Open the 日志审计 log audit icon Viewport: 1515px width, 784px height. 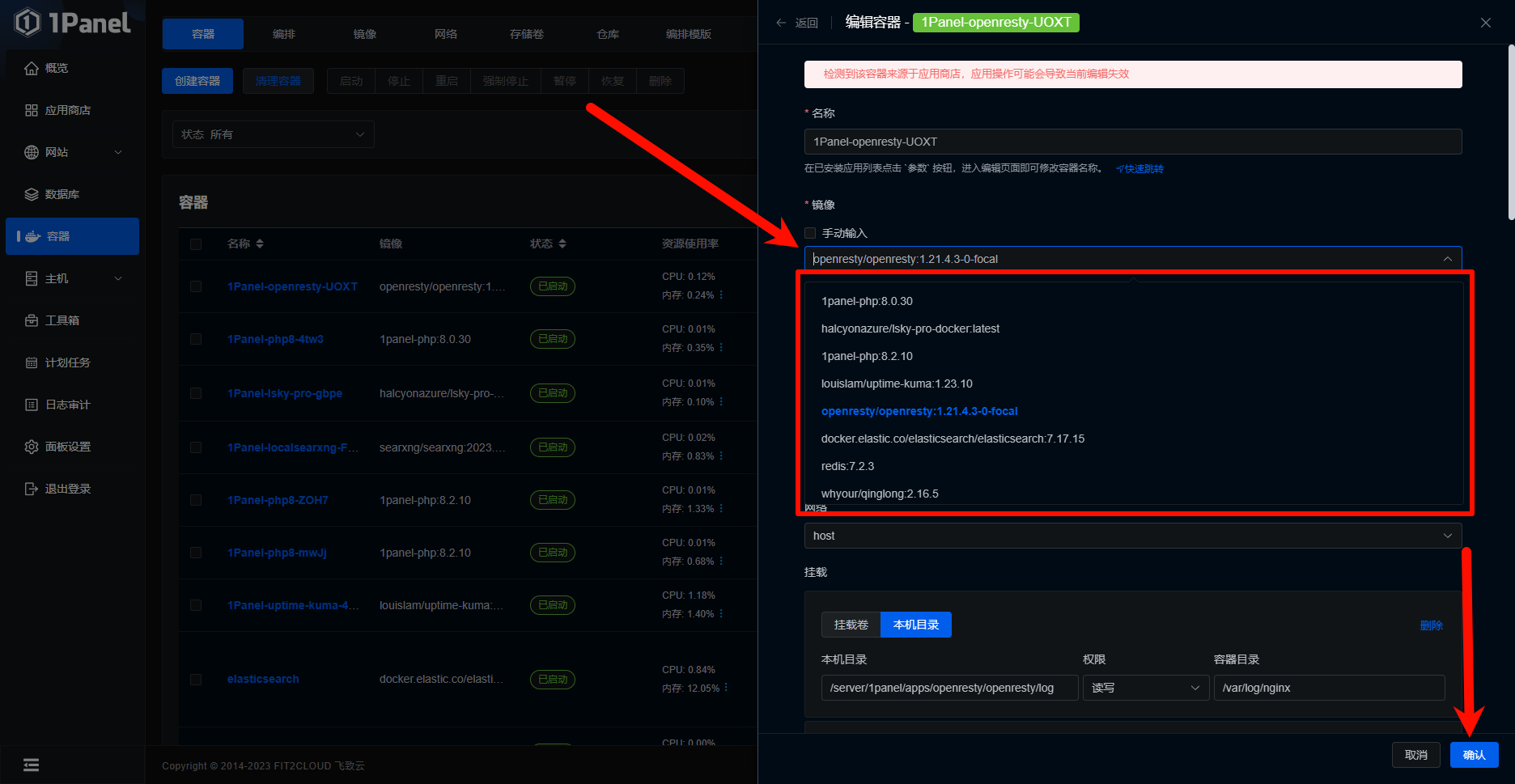(32, 405)
